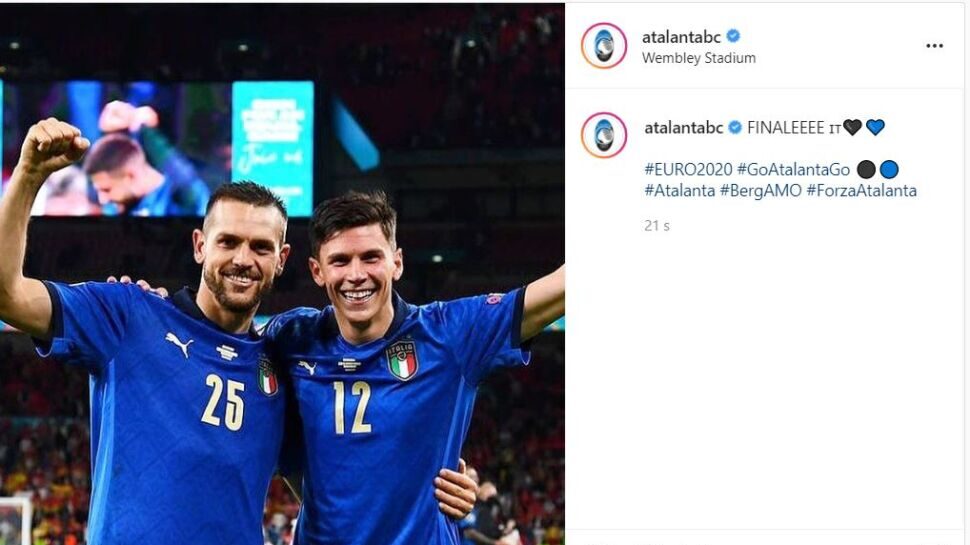Click the post photo of two players
Viewport: 970px width, 545px height.
[x=282, y=275]
